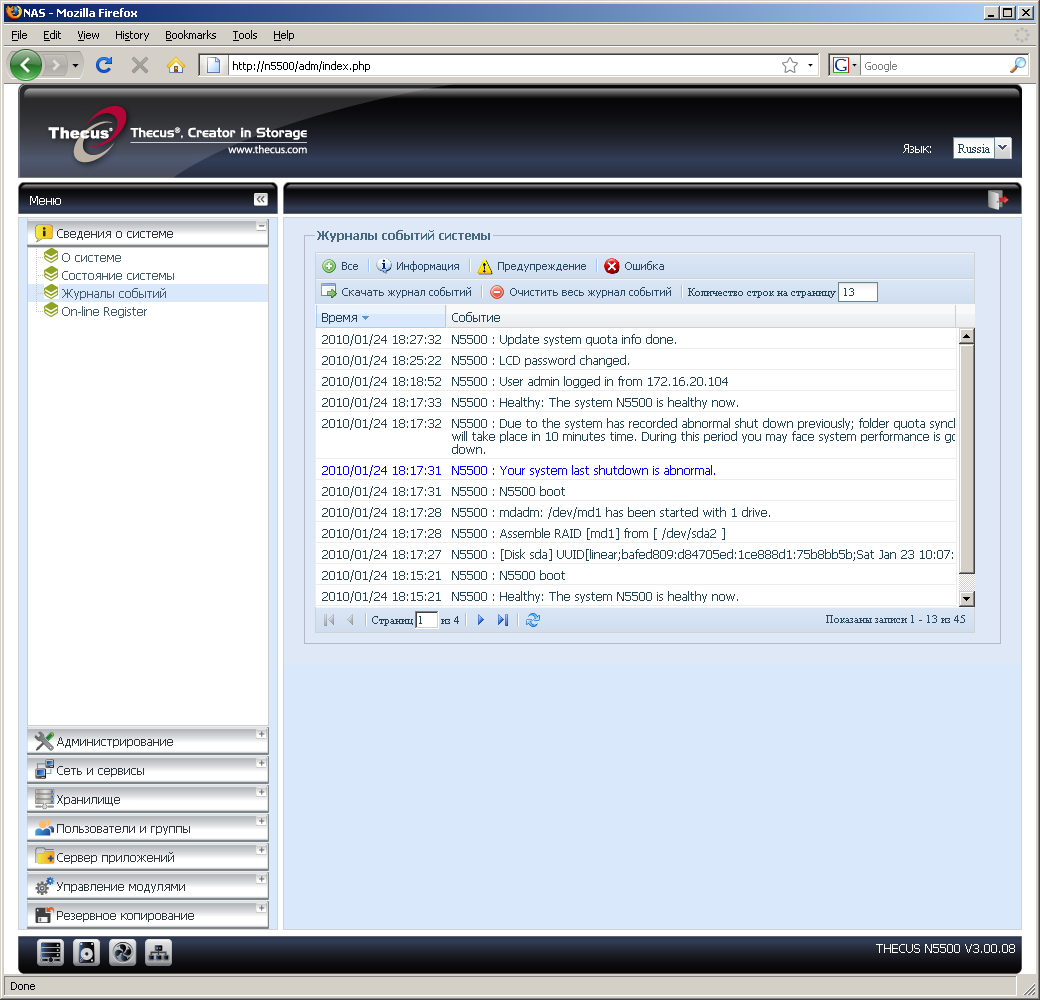This screenshot has width=1040, height=1000.
Task: Click the log scrollbar up arrow
Action: (966, 336)
